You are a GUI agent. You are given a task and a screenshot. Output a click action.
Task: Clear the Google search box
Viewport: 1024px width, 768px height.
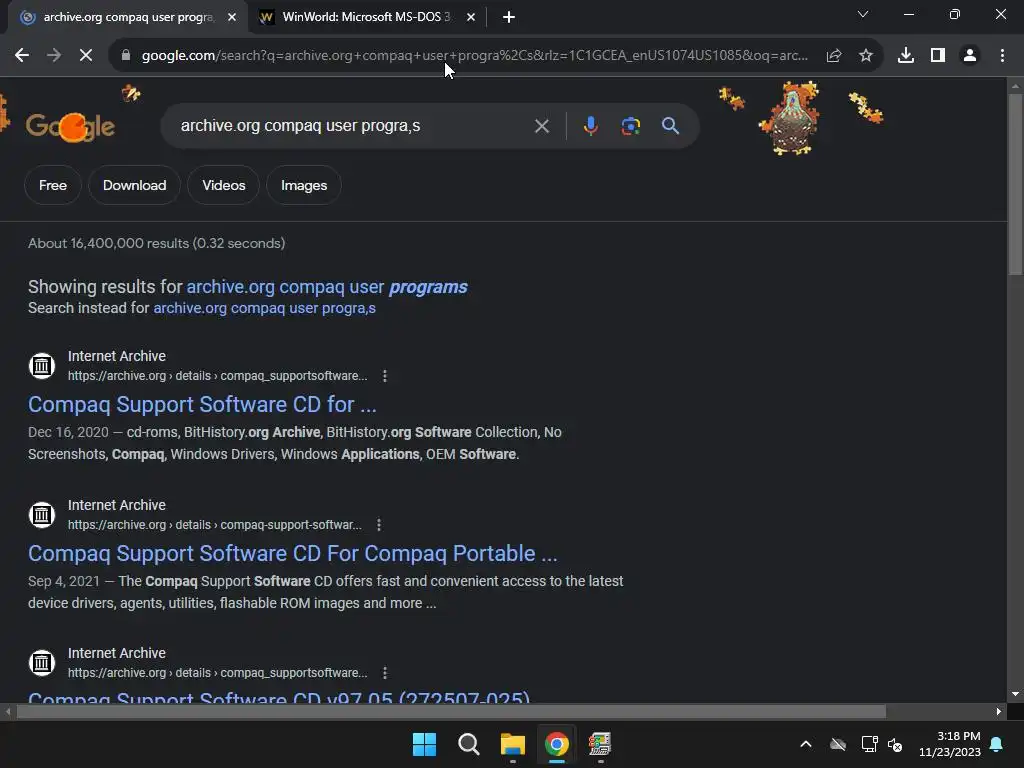point(542,126)
